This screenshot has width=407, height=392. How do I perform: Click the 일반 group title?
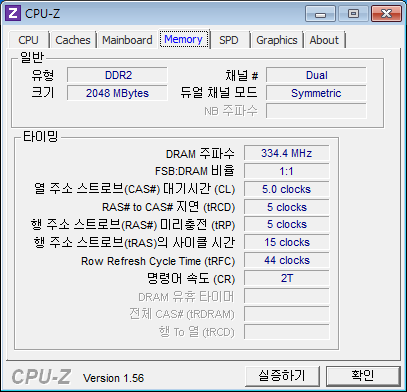point(32,57)
